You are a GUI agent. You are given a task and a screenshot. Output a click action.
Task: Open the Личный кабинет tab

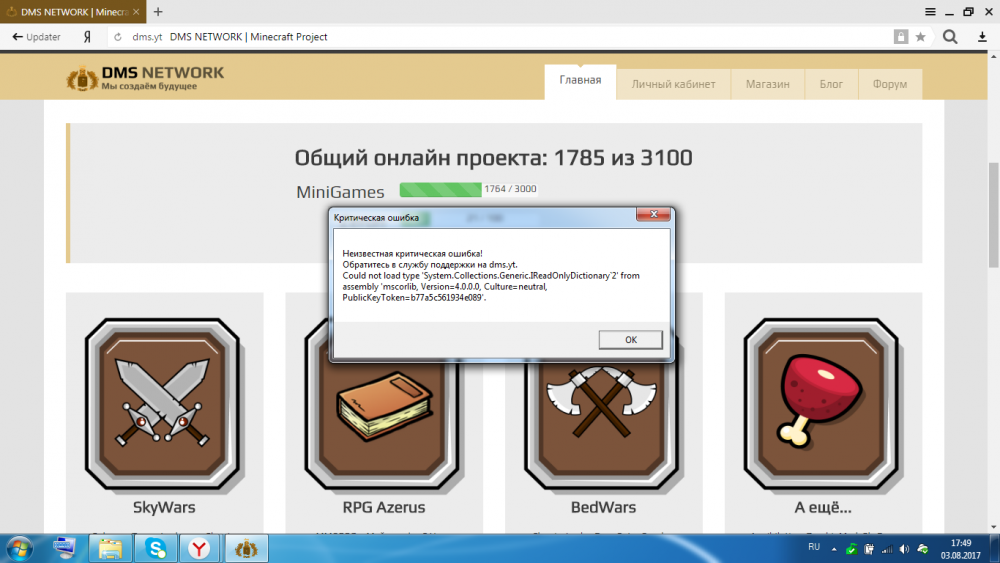coord(673,84)
